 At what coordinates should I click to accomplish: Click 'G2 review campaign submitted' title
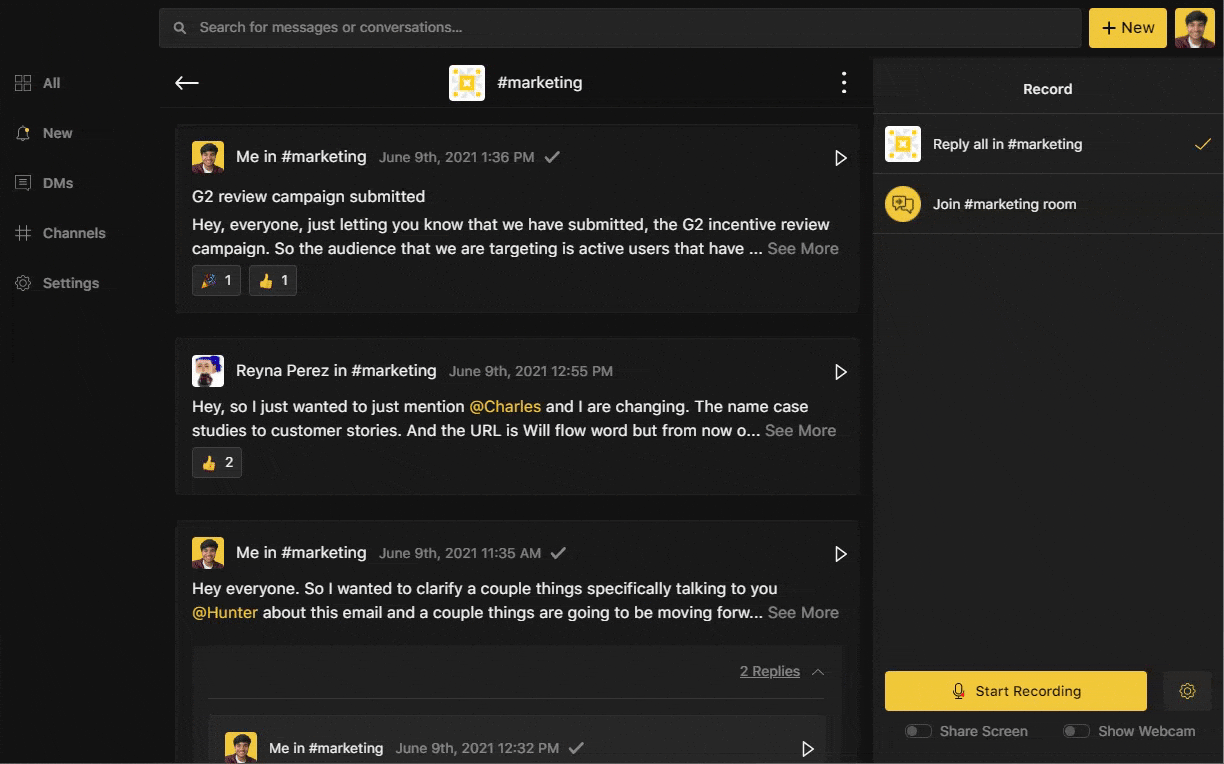coord(309,196)
